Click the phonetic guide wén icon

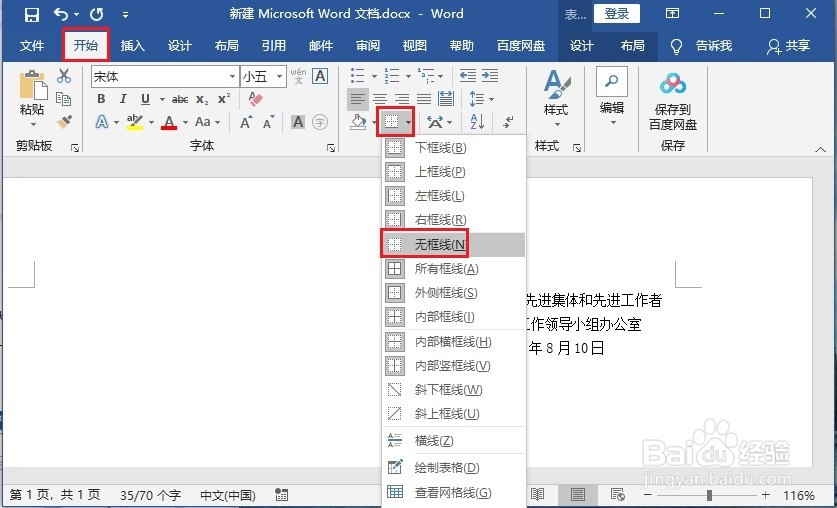tap(298, 76)
